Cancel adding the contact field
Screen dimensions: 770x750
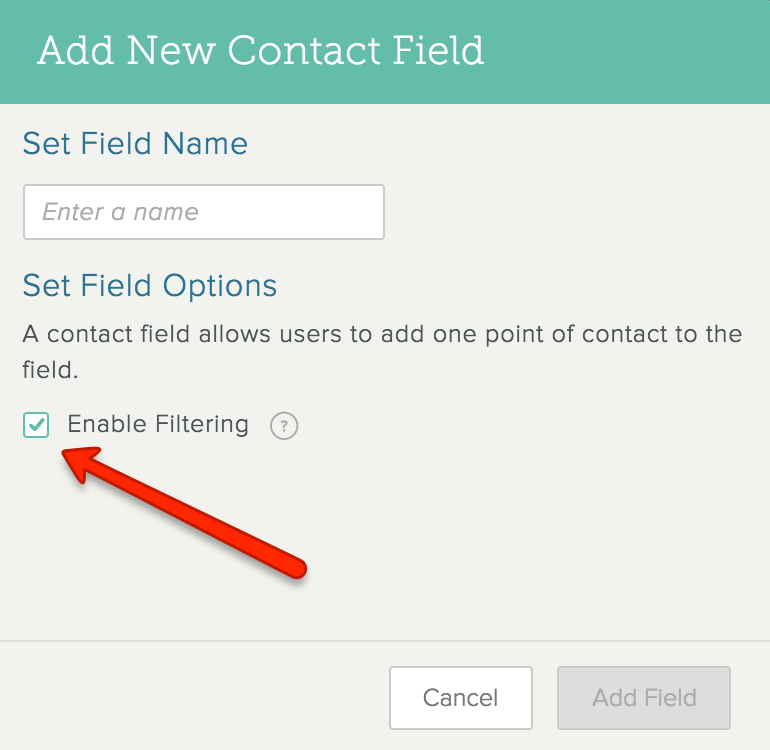pos(461,698)
